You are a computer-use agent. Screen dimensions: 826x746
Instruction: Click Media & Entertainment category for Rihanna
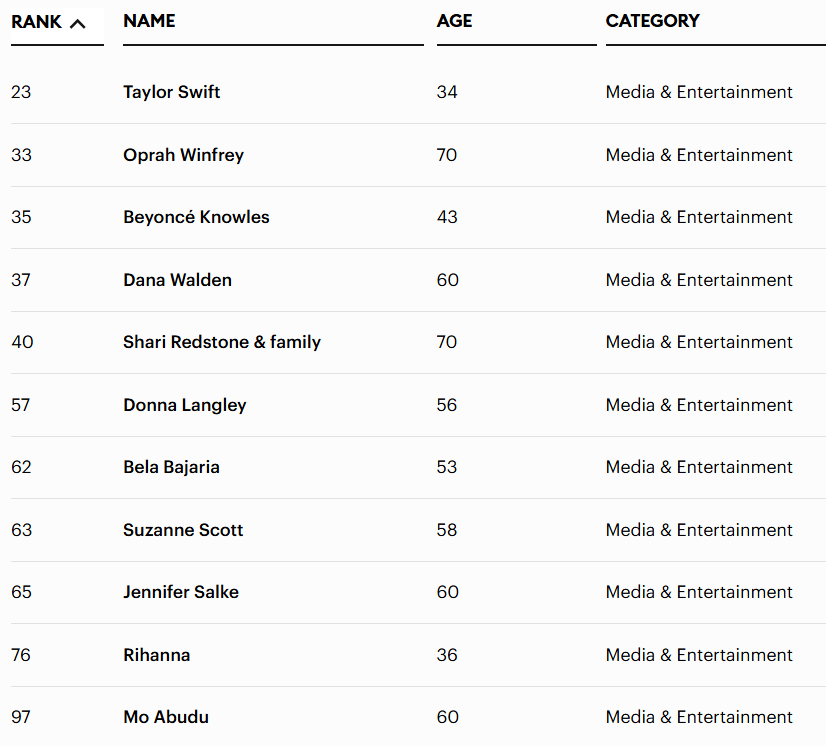[699, 655]
